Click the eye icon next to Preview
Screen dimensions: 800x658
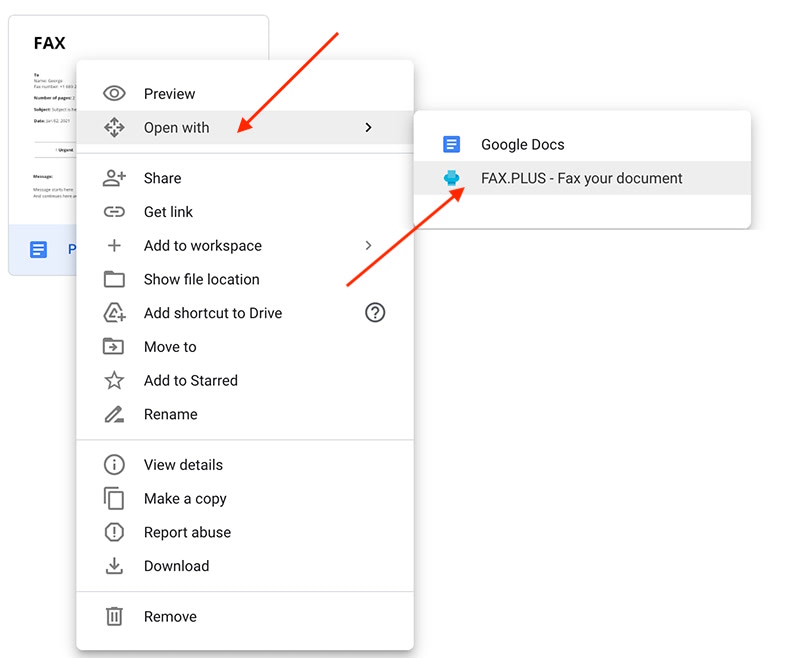coord(114,94)
